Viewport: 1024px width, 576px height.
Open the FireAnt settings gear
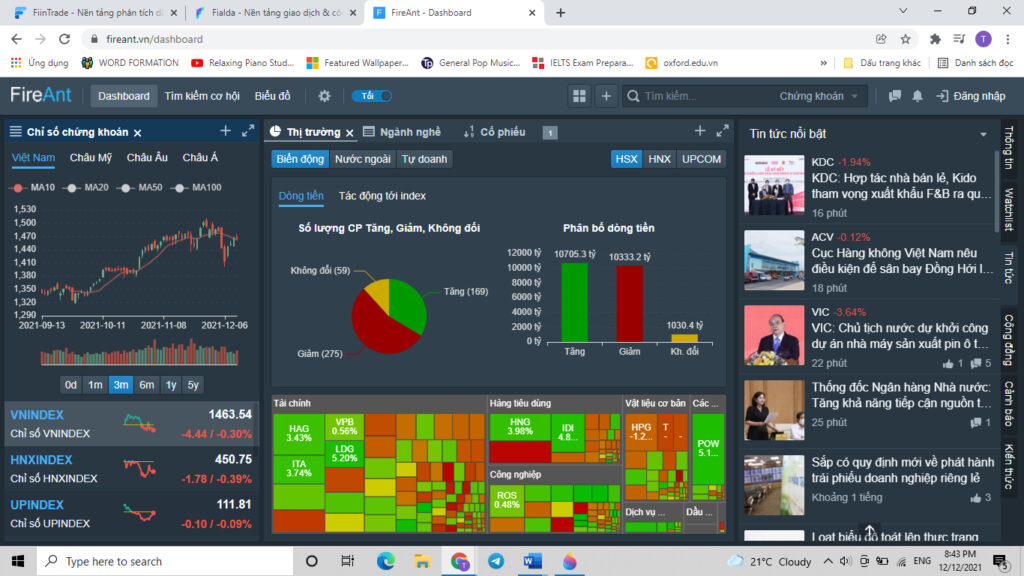pyautogui.click(x=324, y=96)
